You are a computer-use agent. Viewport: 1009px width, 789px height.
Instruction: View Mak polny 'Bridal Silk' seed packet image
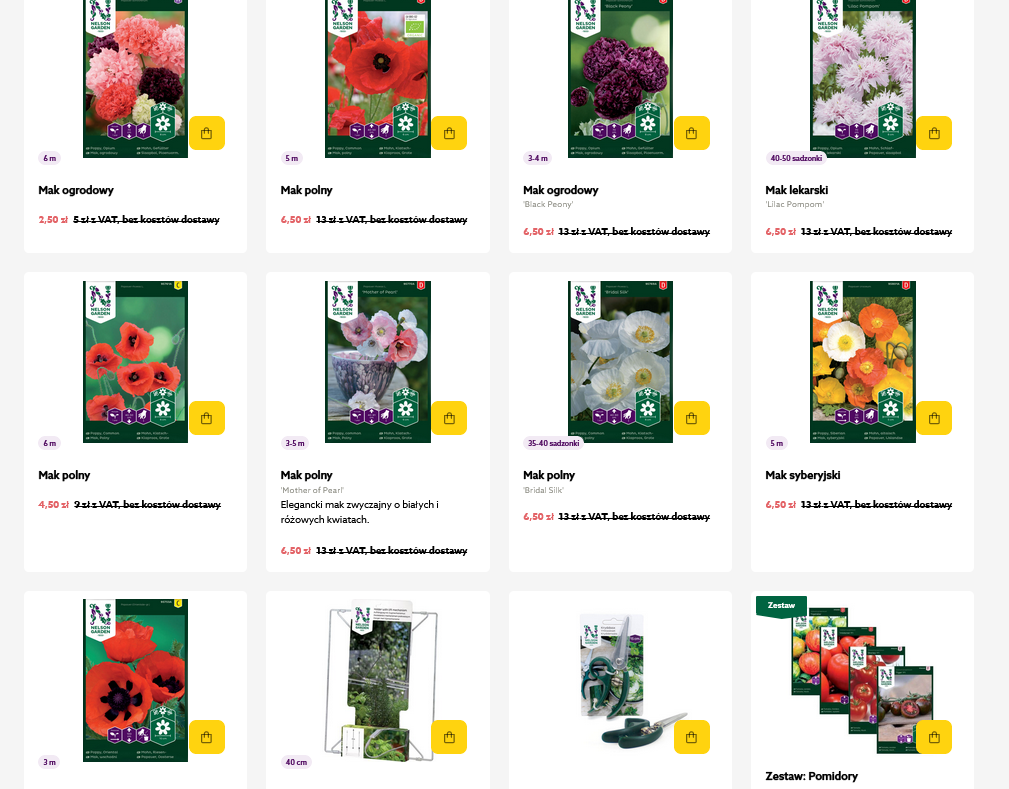[x=620, y=362]
